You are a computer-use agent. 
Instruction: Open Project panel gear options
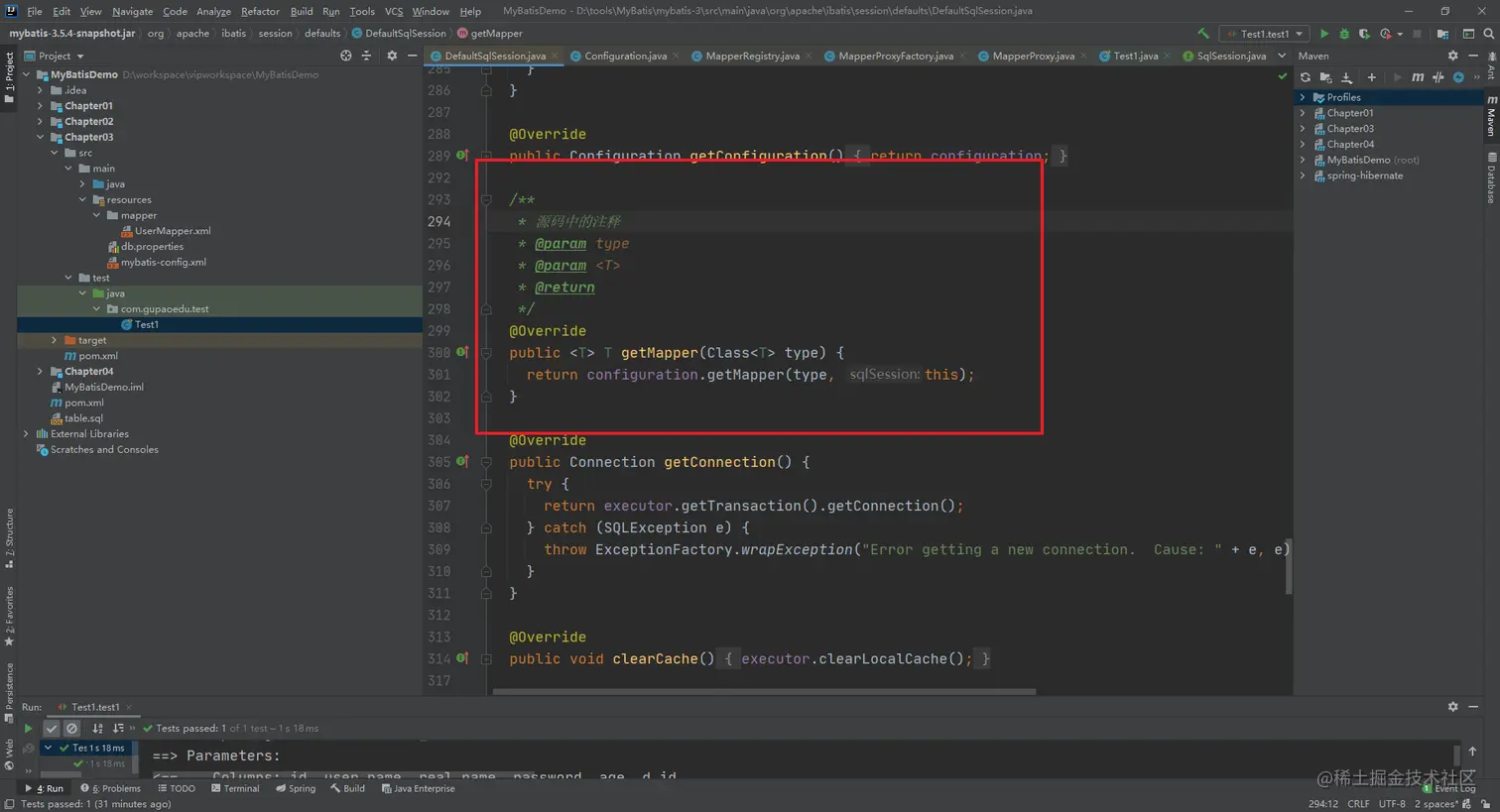pos(392,56)
